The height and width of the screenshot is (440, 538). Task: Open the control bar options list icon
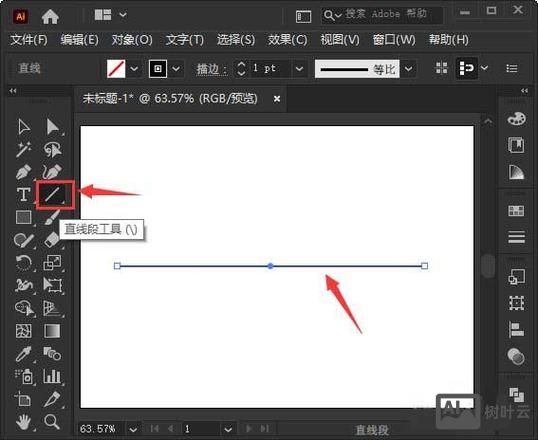[x=512, y=68]
